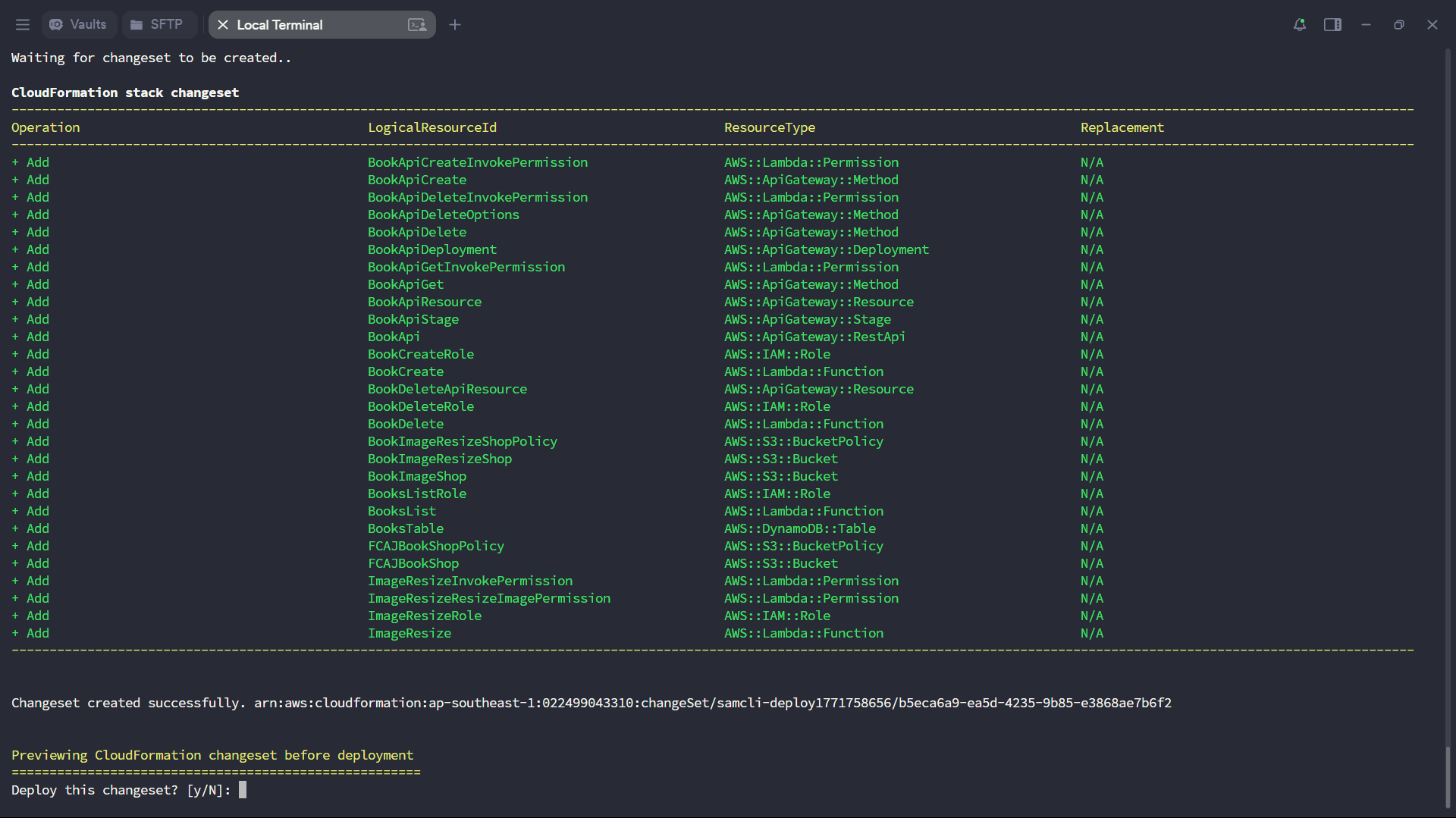This screenshot has width=1456, height=818.
Task: Close the application window
Action: [1432, 25]
